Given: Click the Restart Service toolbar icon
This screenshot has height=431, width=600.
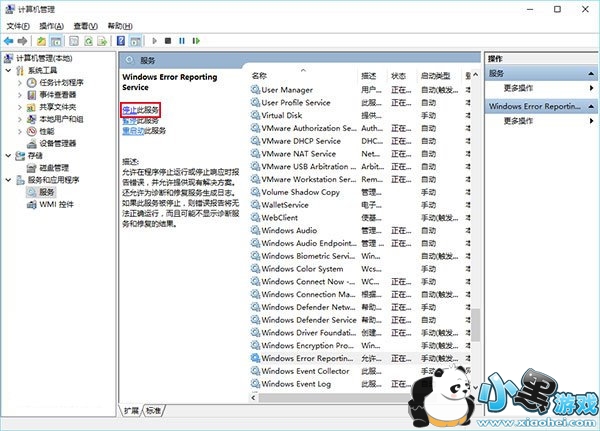Looking at the screenshot, I should 196,41.
